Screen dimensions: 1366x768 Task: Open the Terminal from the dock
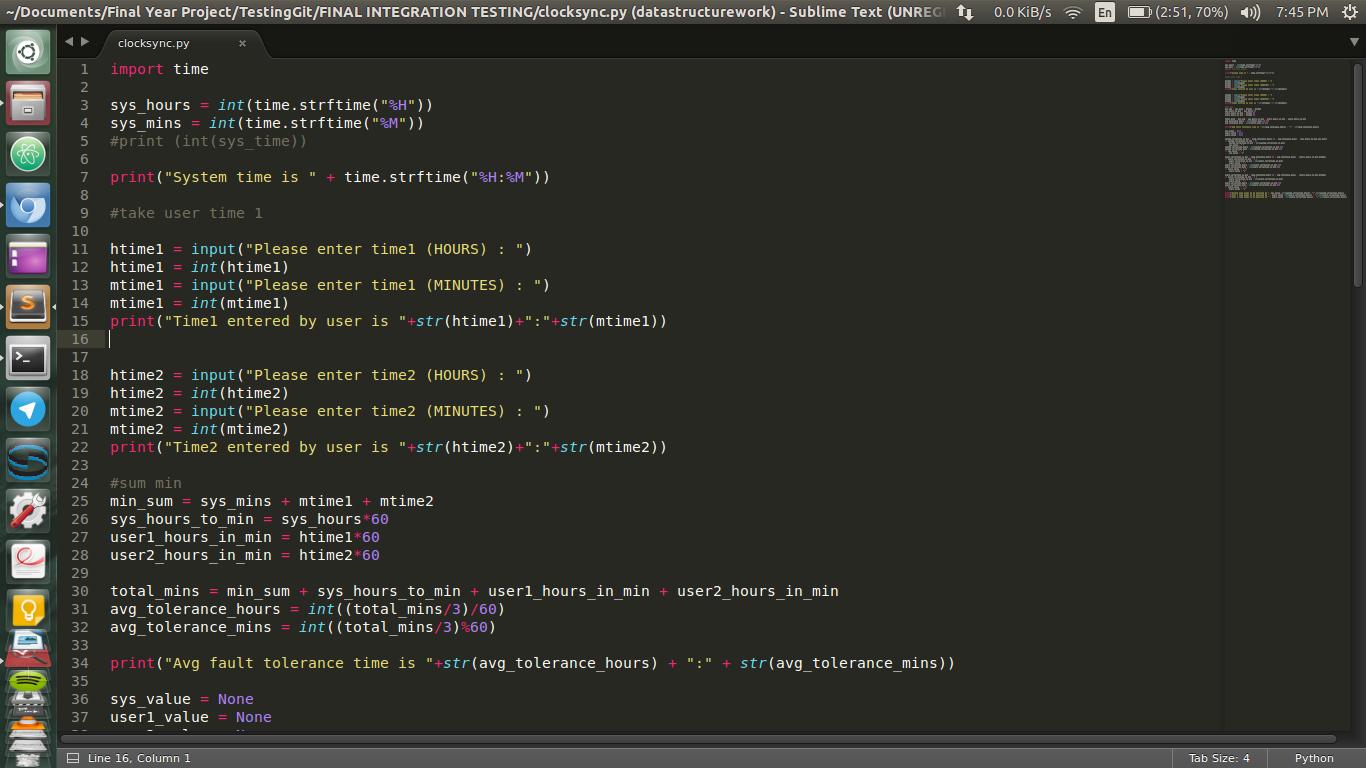pyautogui.click(x=28, y=358)
